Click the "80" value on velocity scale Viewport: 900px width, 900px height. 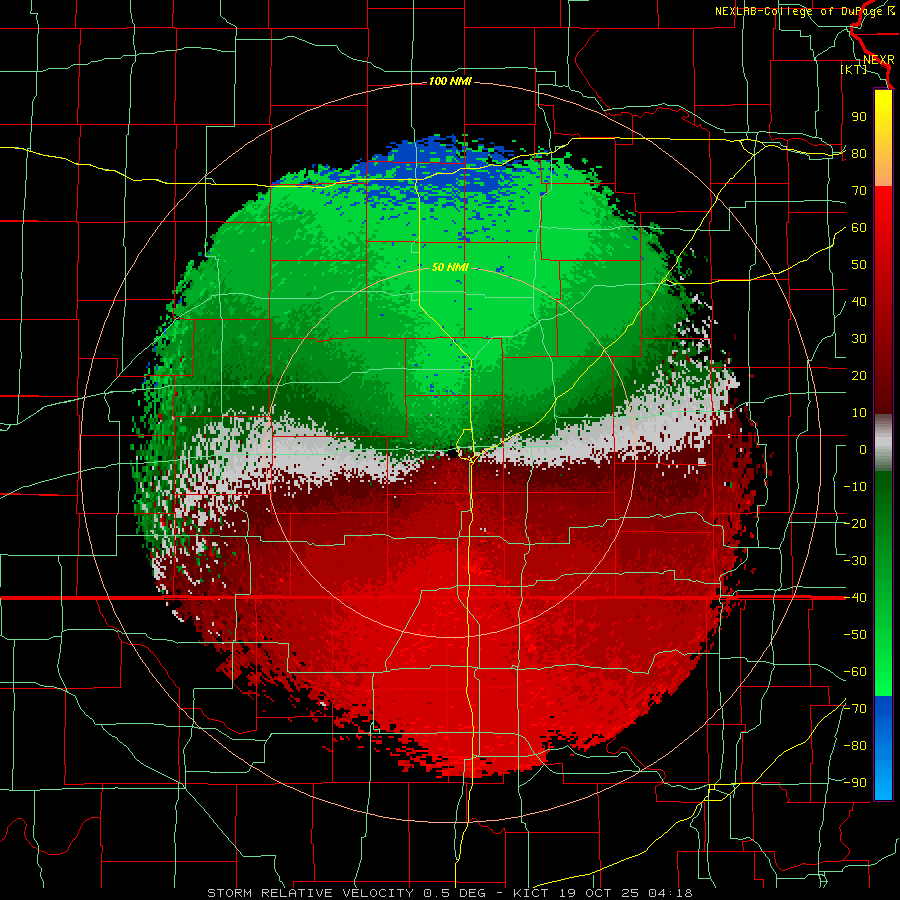click(859, 154)
